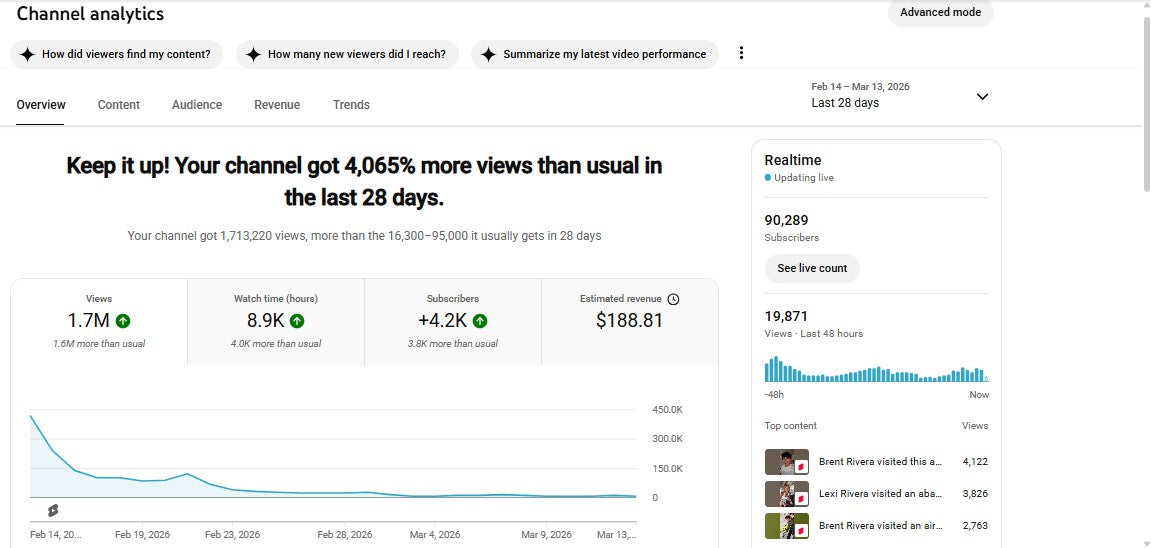Open the Audience tab
Screen dimensions: 1151x548
click(197, 105)
